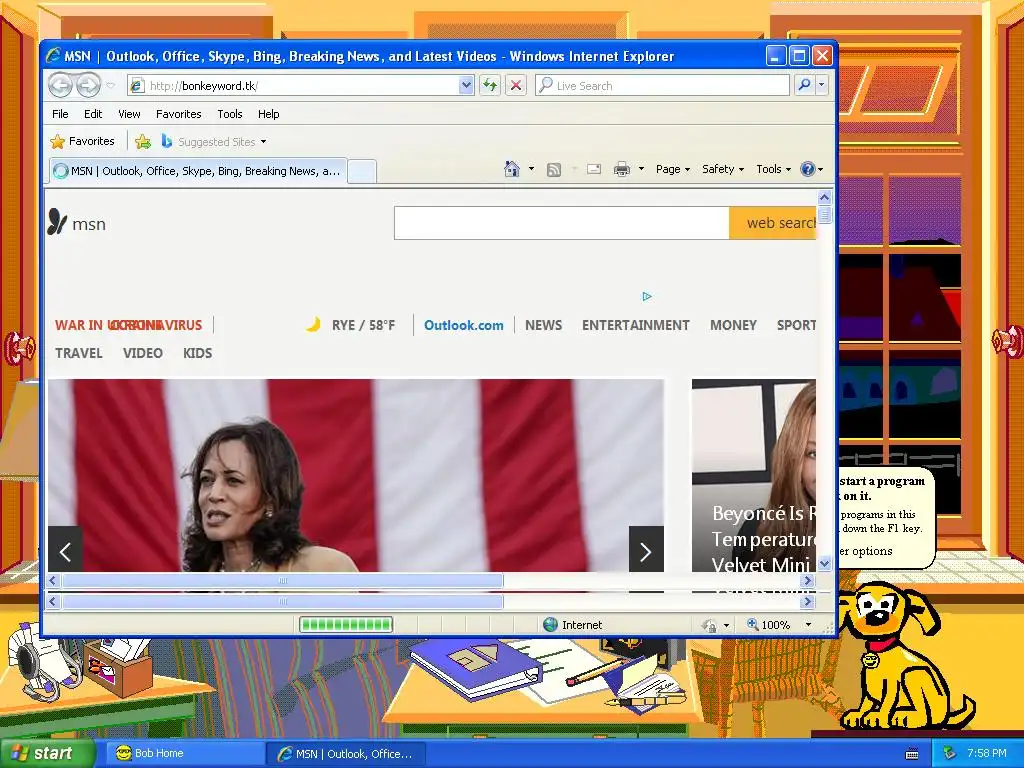Open the Favorites star button
Viewport: 1024px width, 768px height.
[82, 142]
